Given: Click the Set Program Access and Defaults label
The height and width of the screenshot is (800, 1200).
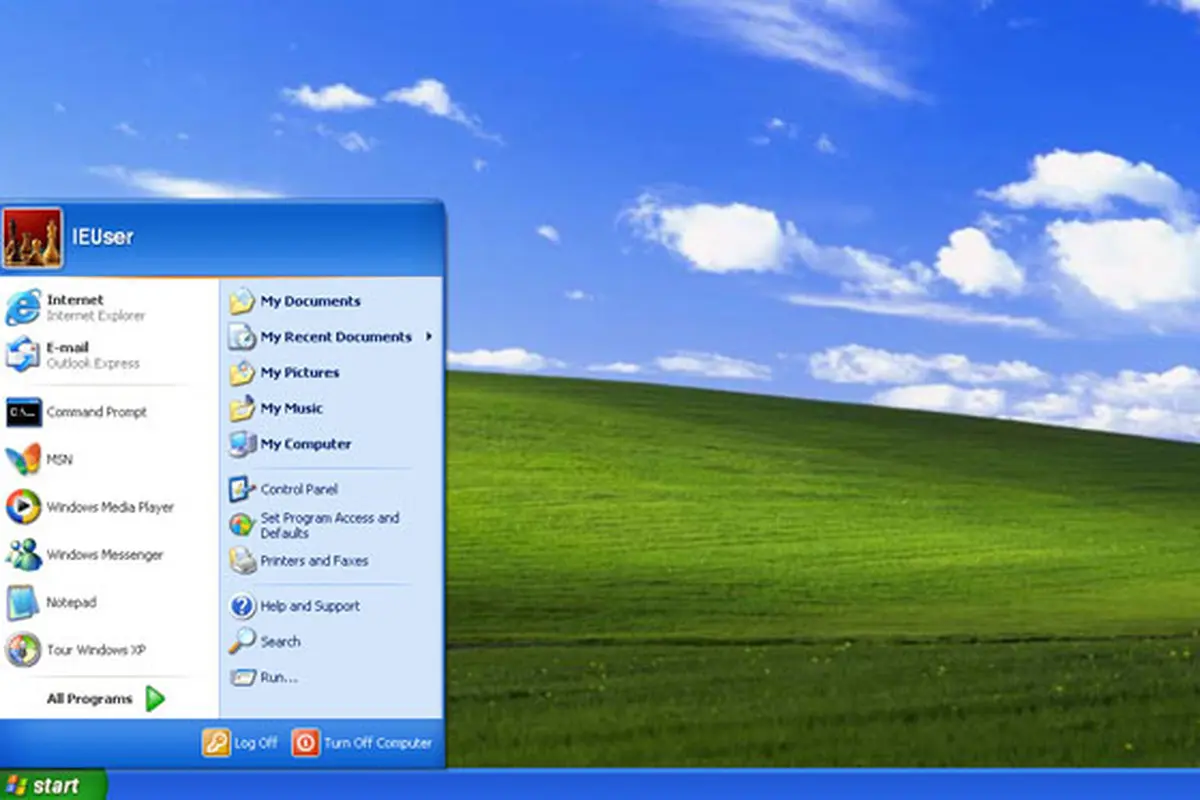Looking at the screenshot, I should pyautogui.click(x=330, y=525).
